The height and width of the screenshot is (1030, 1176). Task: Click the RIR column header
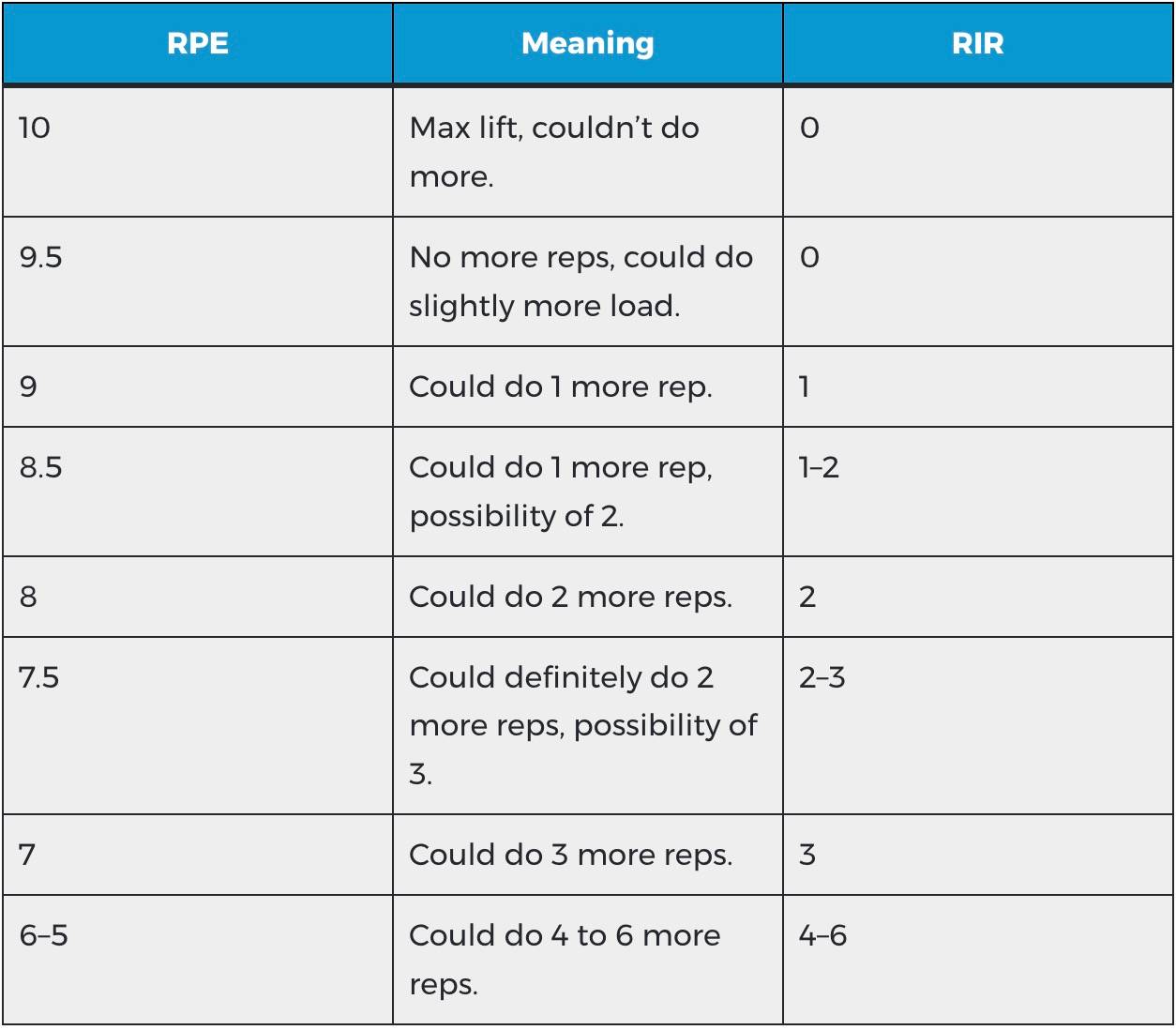tap(977, 44)
